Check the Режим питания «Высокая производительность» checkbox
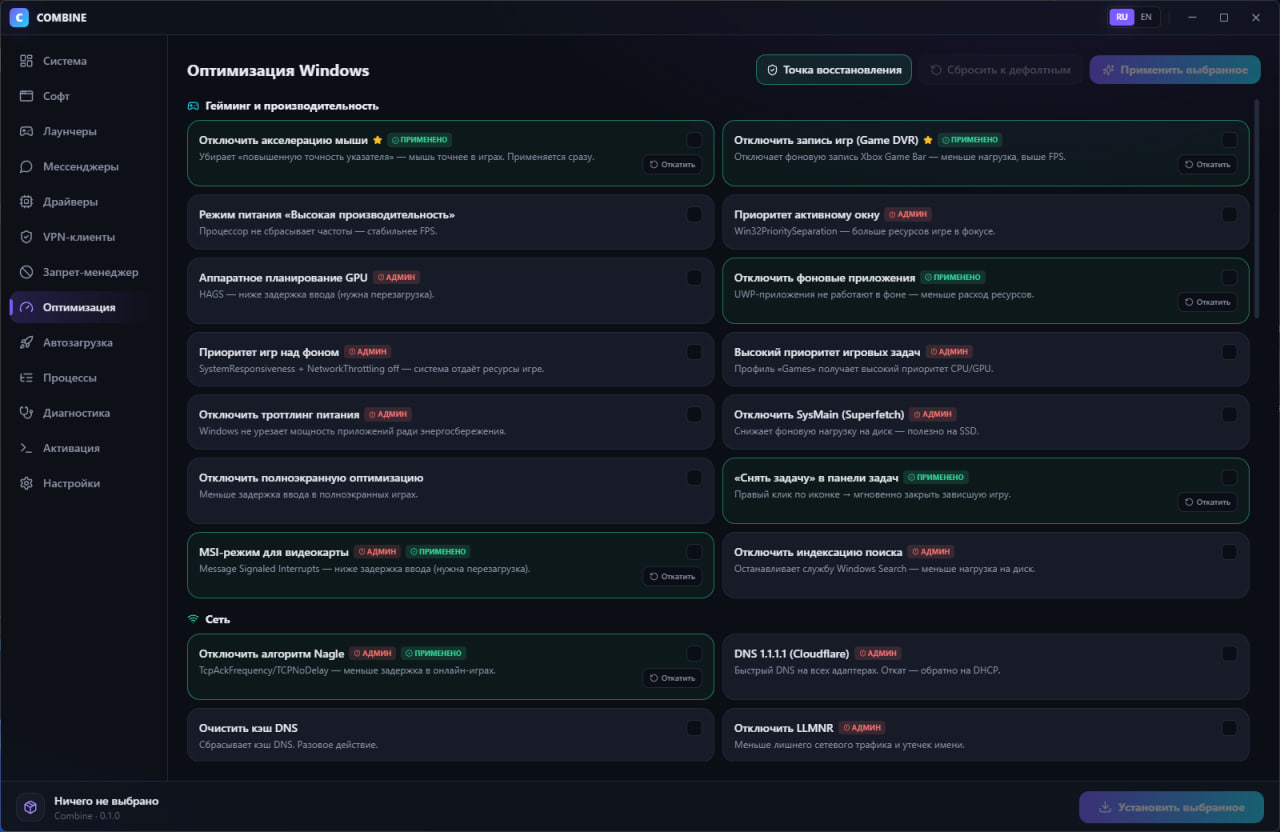Viewport: 1280px width, 832px height. point(694,214)
